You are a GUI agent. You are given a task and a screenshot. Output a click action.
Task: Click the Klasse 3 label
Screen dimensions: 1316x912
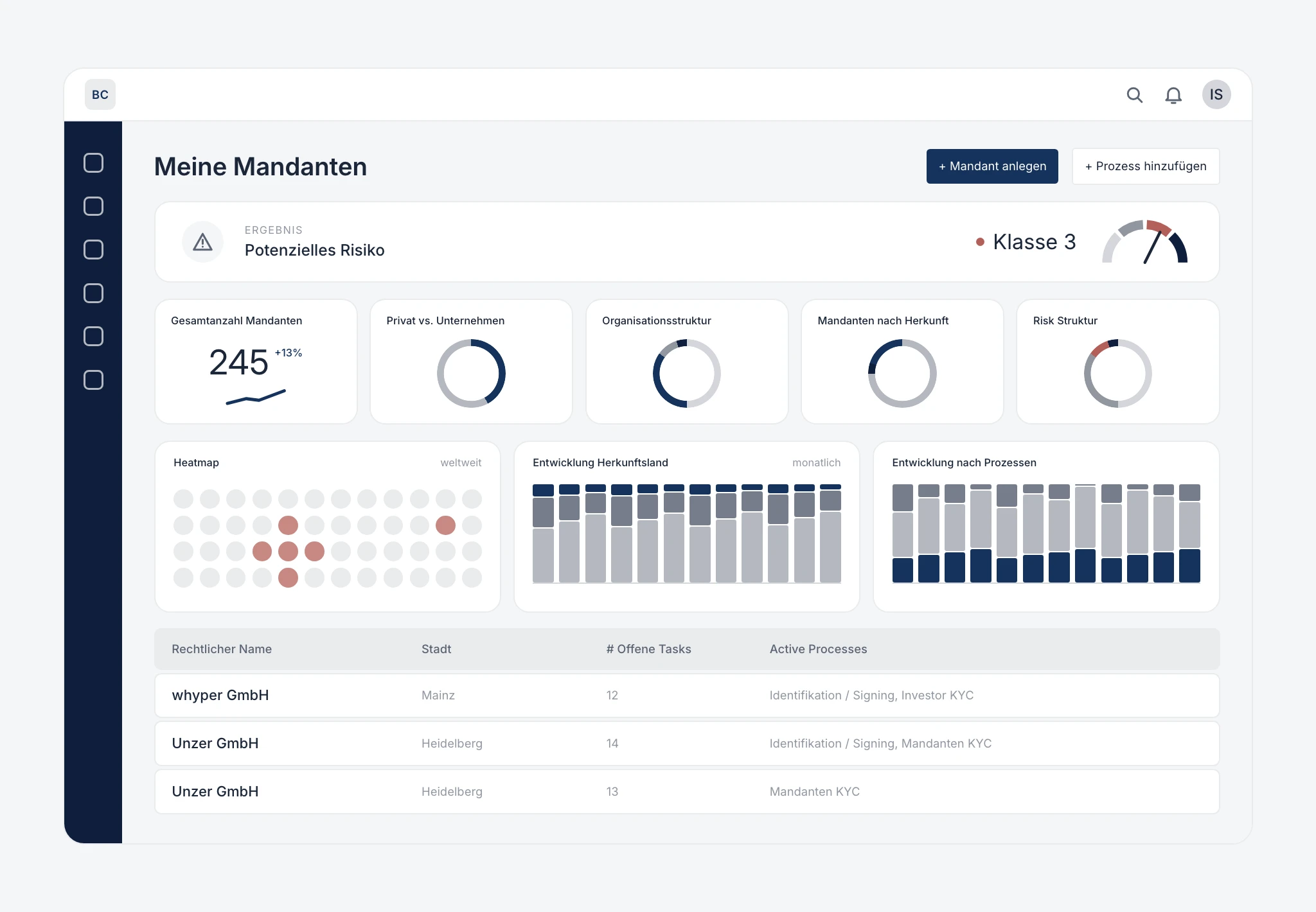click(1034, 241)
